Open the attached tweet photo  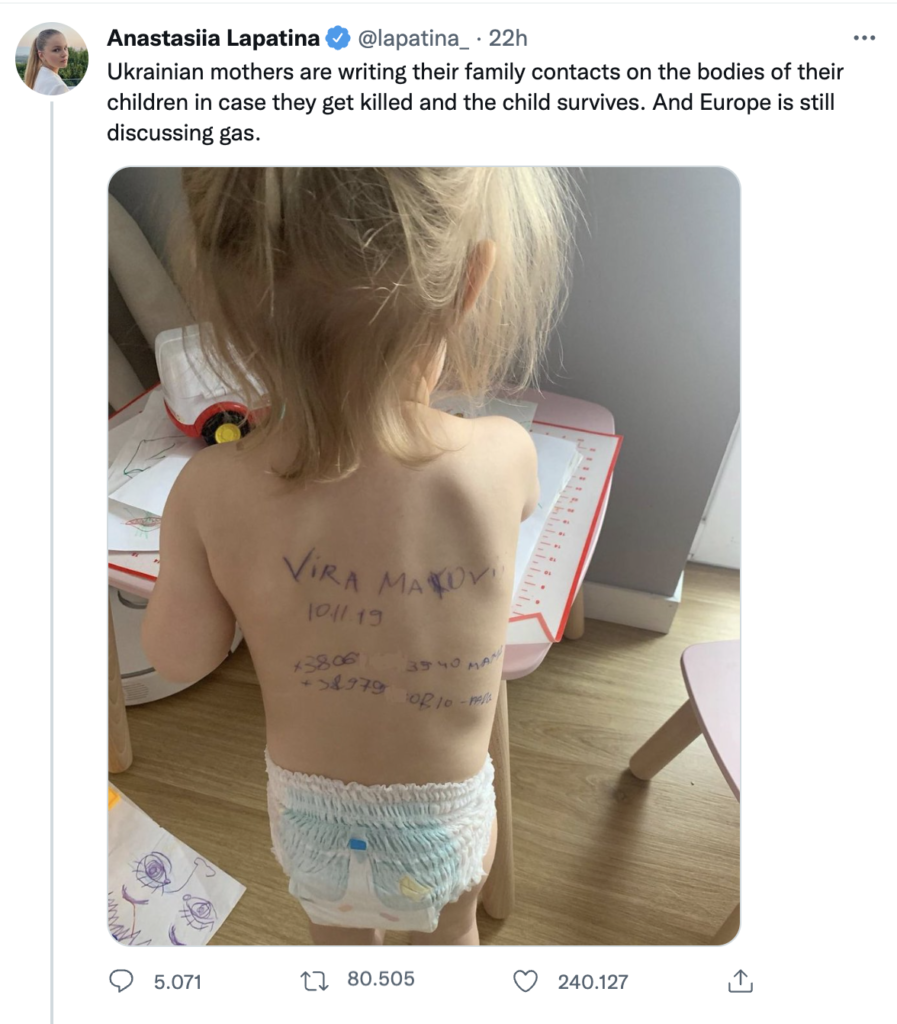click(424, 556)
